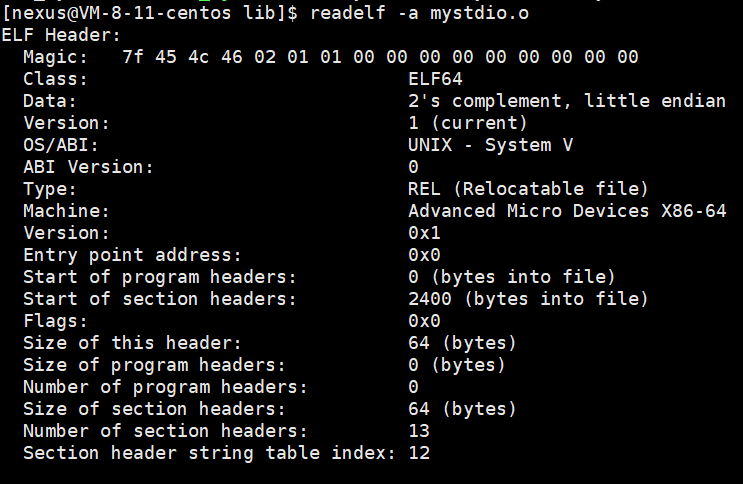Click the string table index value 12
743x484 pixels.
[x=419, y=453]
